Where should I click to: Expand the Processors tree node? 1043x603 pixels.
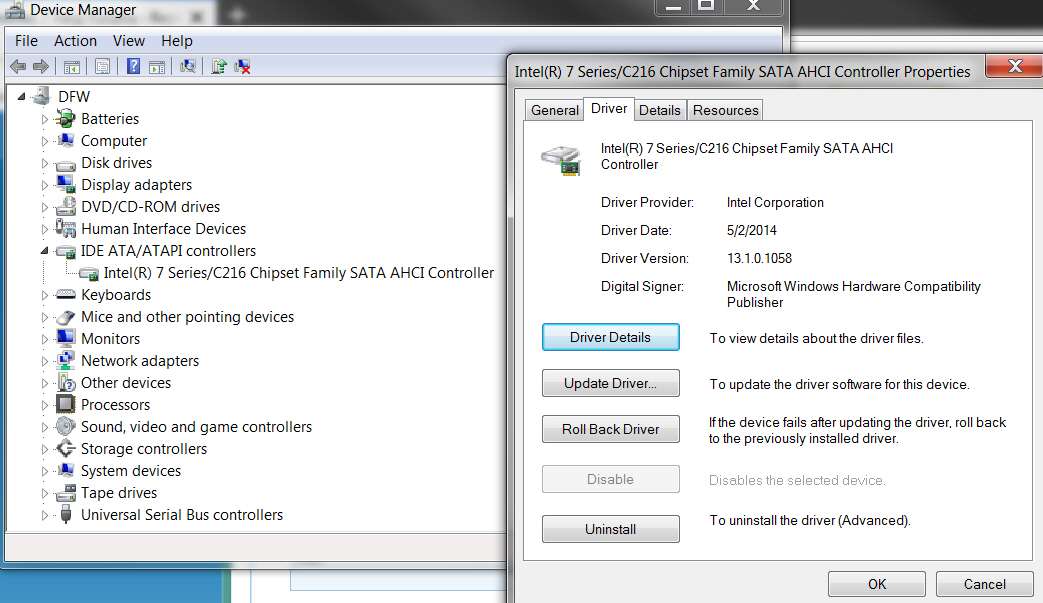45,405
